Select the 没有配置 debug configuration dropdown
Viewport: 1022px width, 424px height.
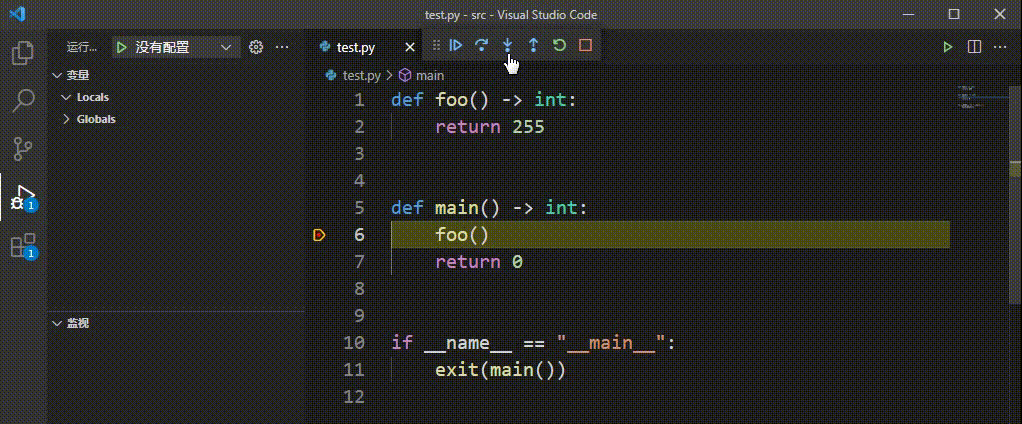point(174,47)
